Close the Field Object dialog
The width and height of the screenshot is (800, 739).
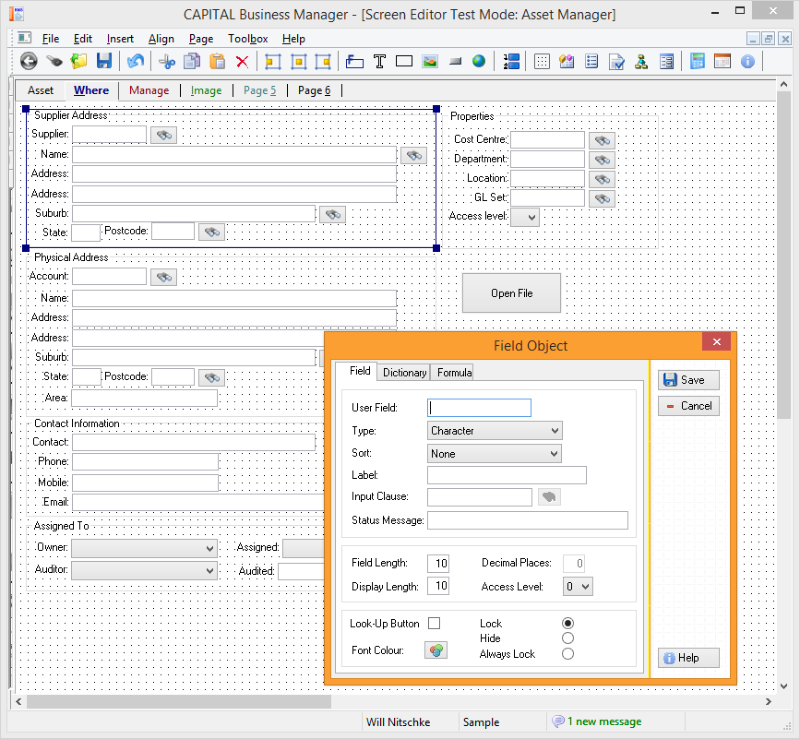(x=716, y=341)
